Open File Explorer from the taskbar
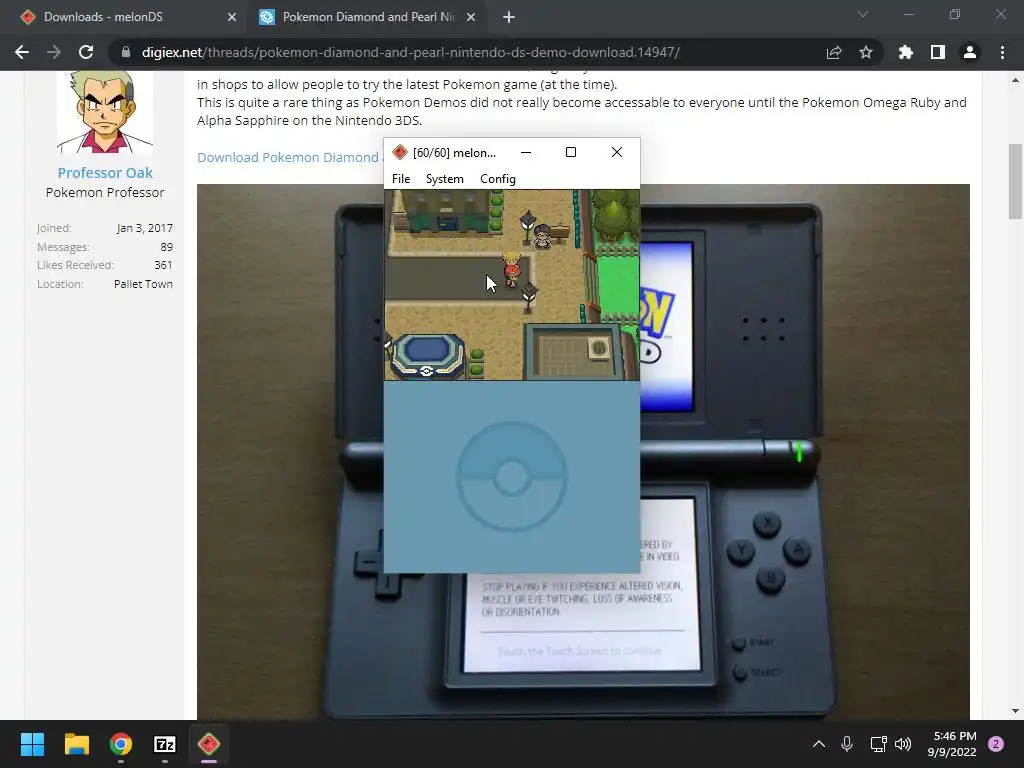Viewport: 1024px width, 768px height. coord(76,744)
